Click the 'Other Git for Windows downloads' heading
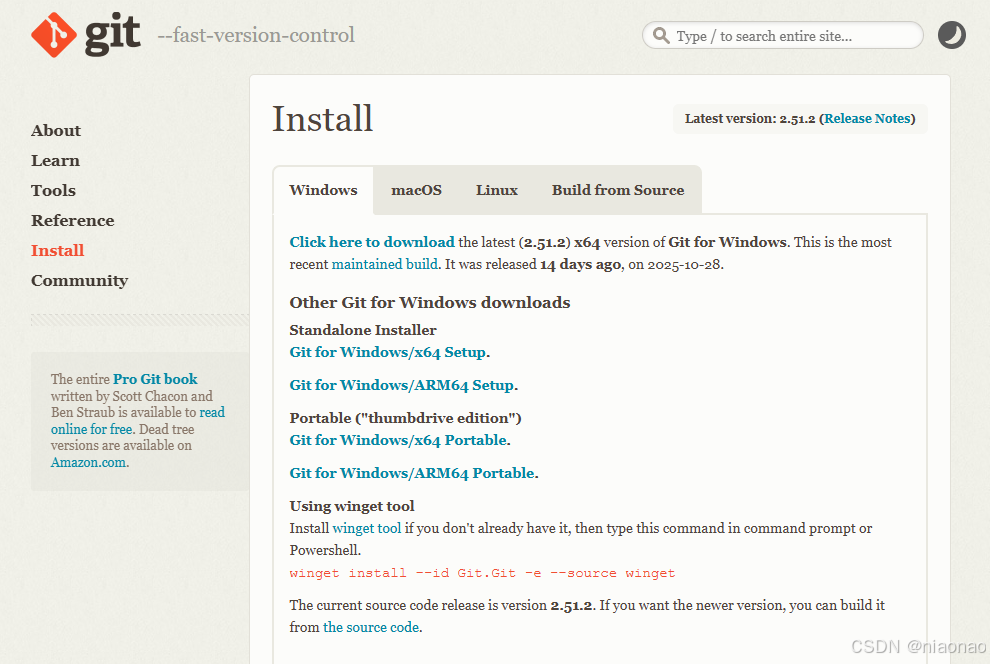Viewport: 990px width, 664px height. tap(429, 303)
